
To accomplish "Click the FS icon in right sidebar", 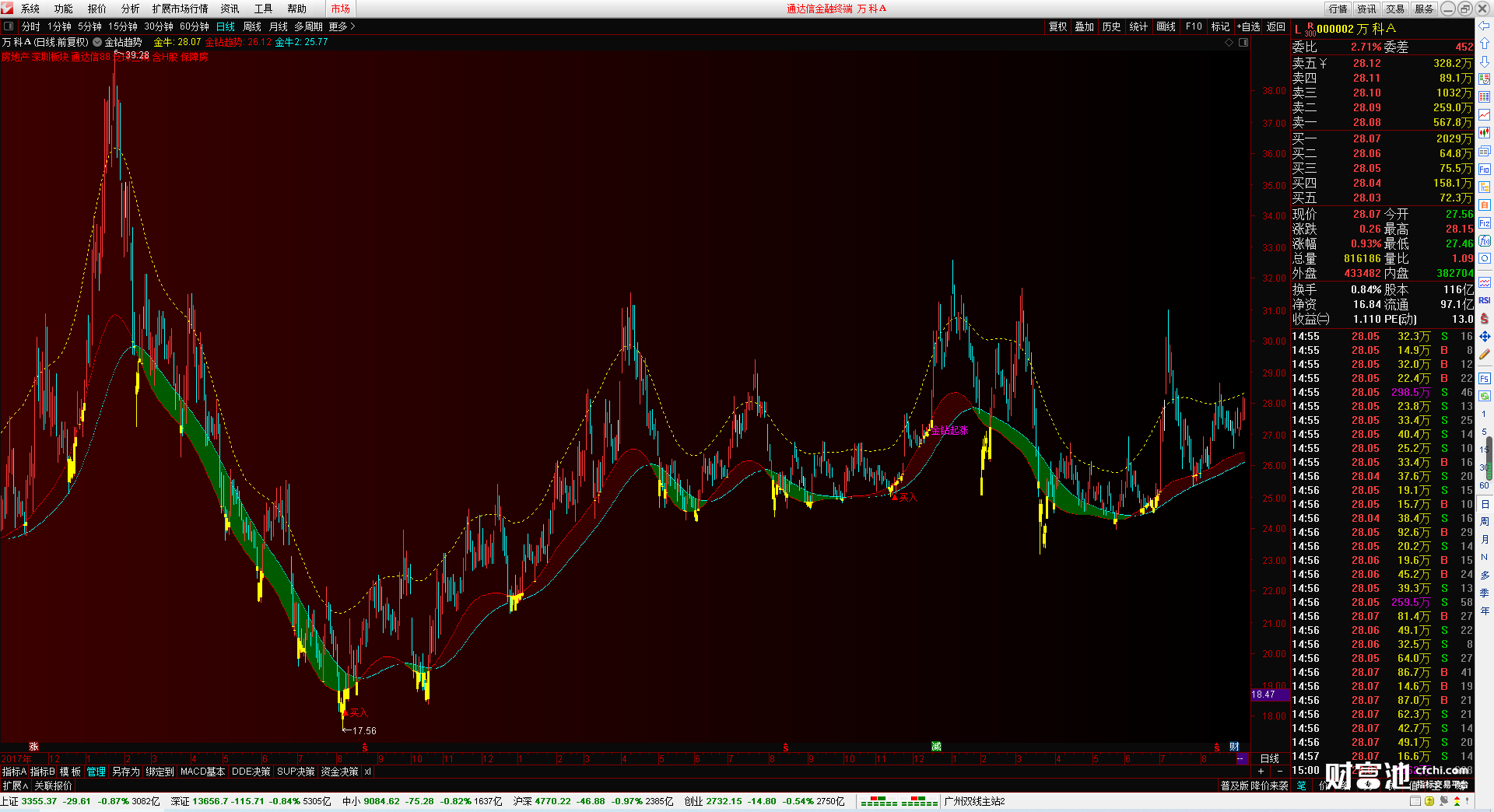I will click(1485, 379).
